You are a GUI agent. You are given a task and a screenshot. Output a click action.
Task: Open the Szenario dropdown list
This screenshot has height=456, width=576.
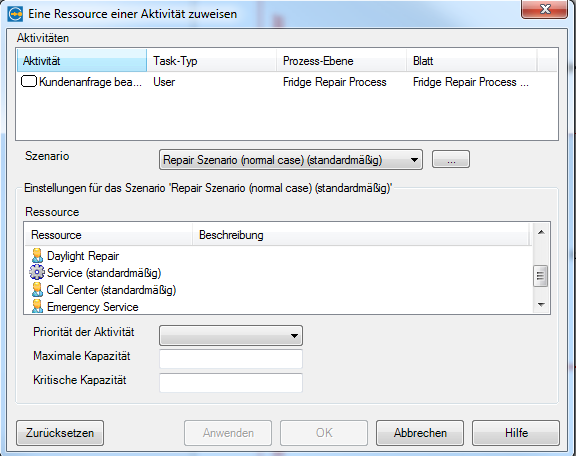(x=291, y=160)
